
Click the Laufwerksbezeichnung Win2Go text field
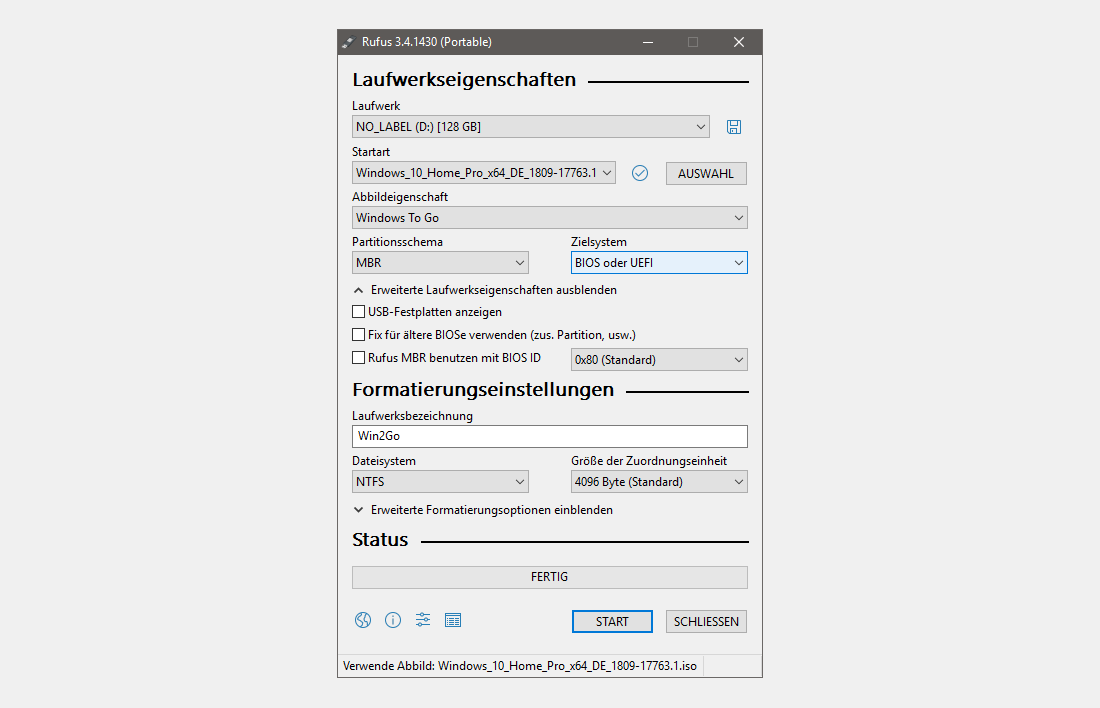(x=550, y=436)
